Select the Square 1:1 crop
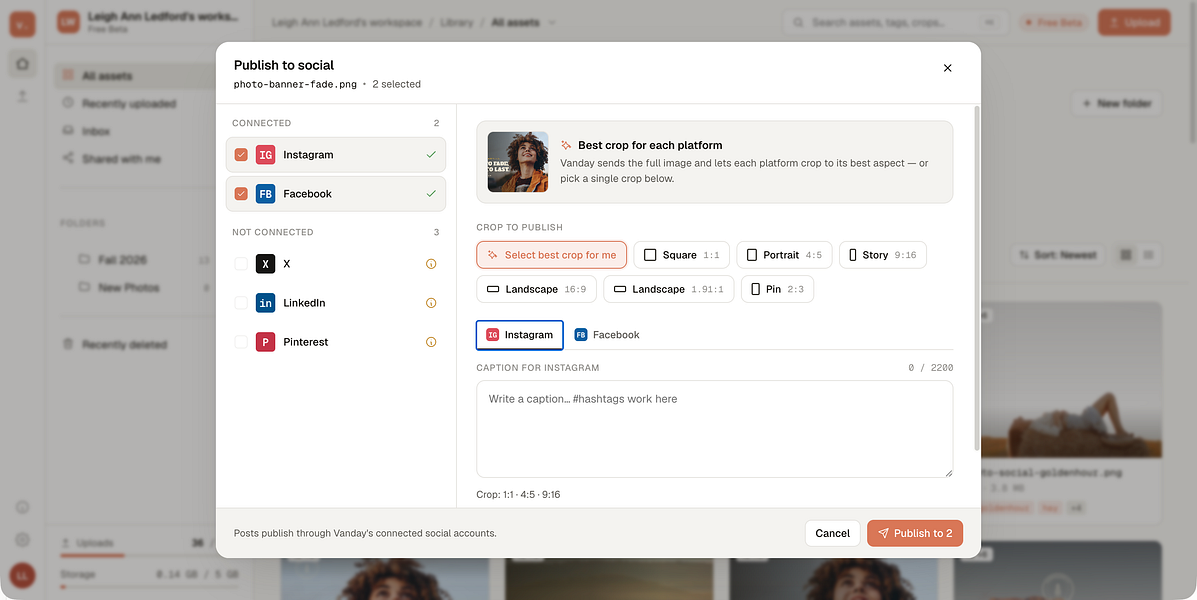The image size is (1197, 600). pyautogui.click(x=682, y=255)
